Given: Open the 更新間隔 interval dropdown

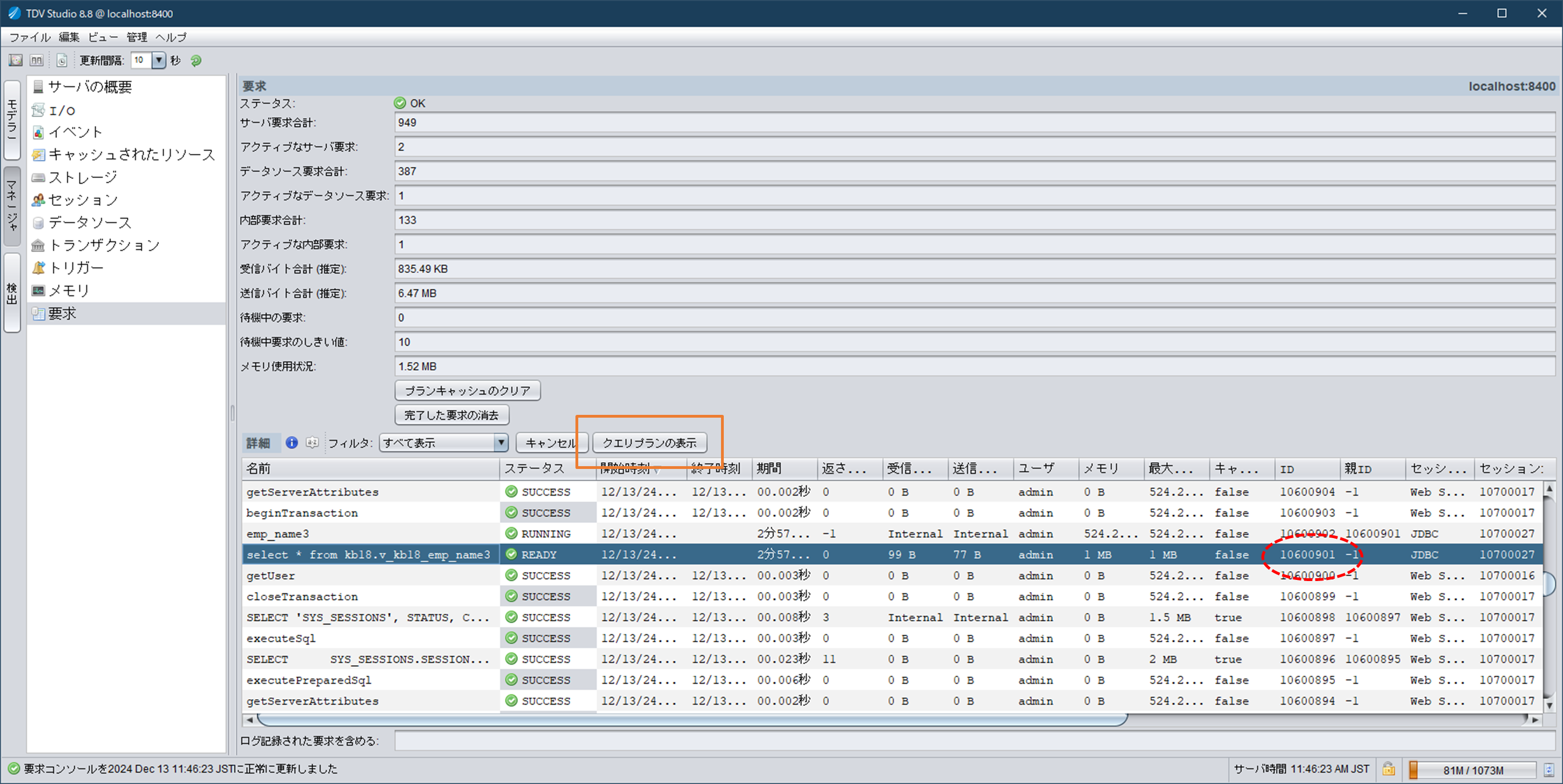Looking at the screenshot, I should coord(158,60).
